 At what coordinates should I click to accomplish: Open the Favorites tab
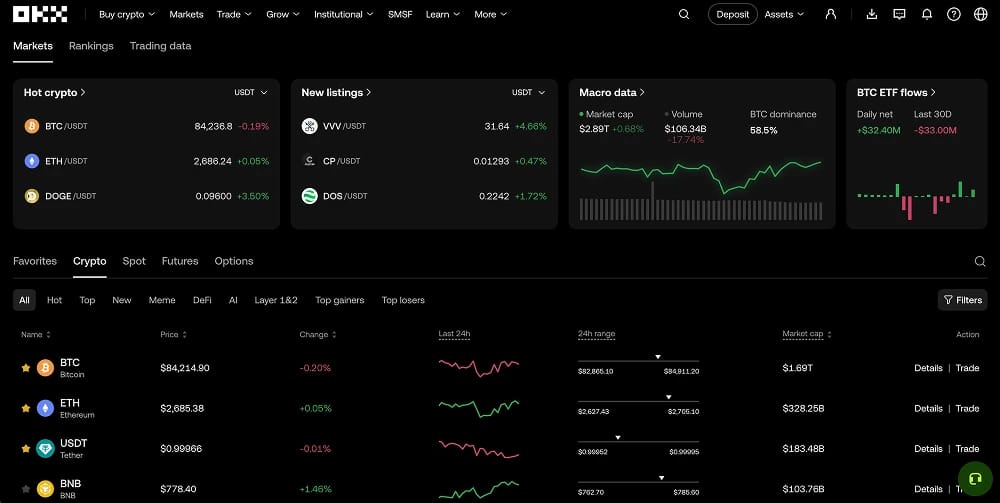tap(35, 261)
